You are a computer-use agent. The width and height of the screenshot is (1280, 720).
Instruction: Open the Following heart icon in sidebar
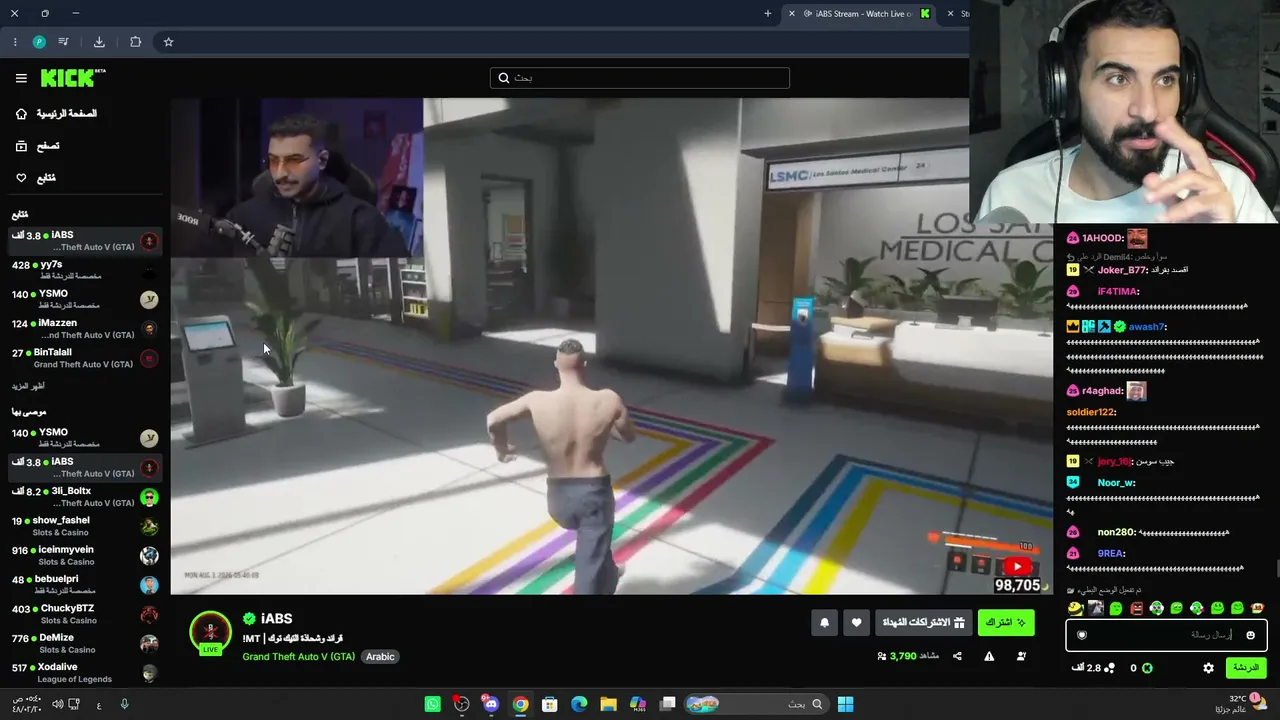[21, 178]
